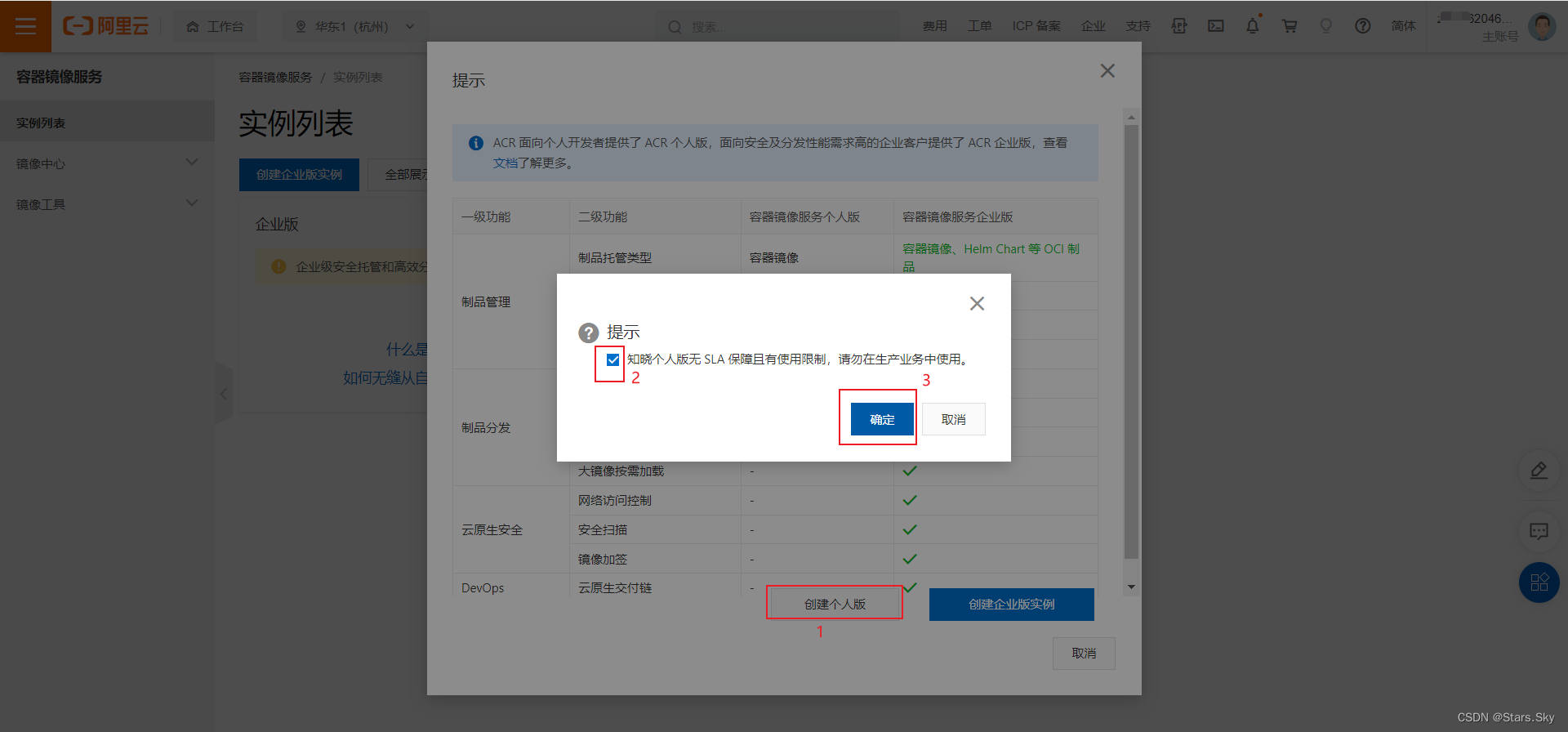Open the help question-mark icon
The height and width of the screenshot is (732, 1568).
tap(1363, 26)
